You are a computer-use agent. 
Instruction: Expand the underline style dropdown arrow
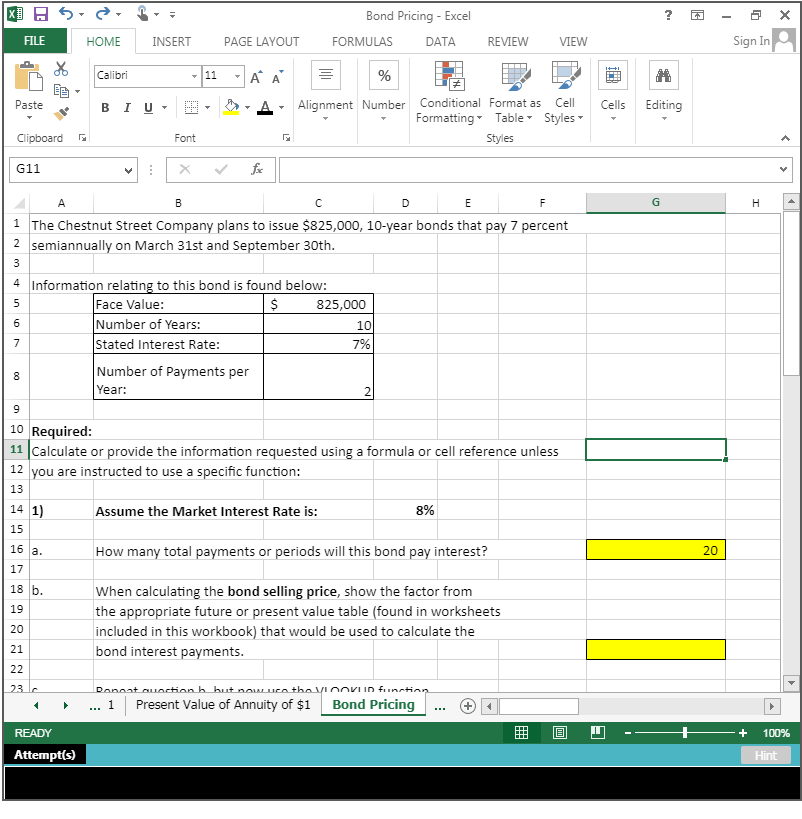[x=164, y=108]
